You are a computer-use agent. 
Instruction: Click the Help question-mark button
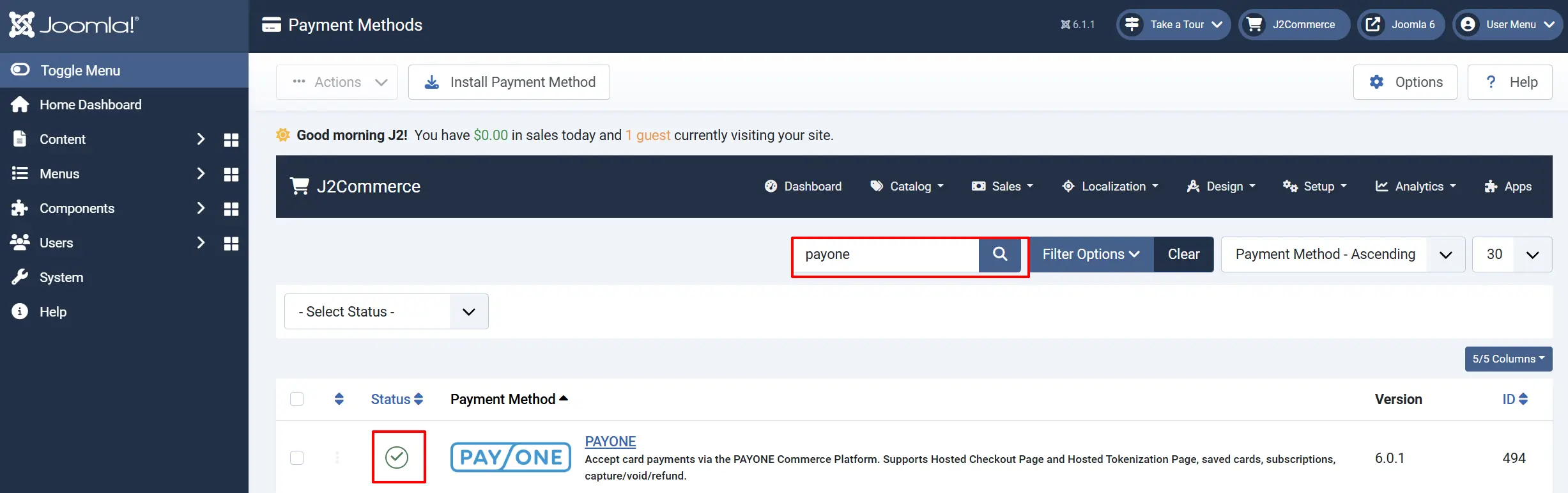pos(1510,82)
